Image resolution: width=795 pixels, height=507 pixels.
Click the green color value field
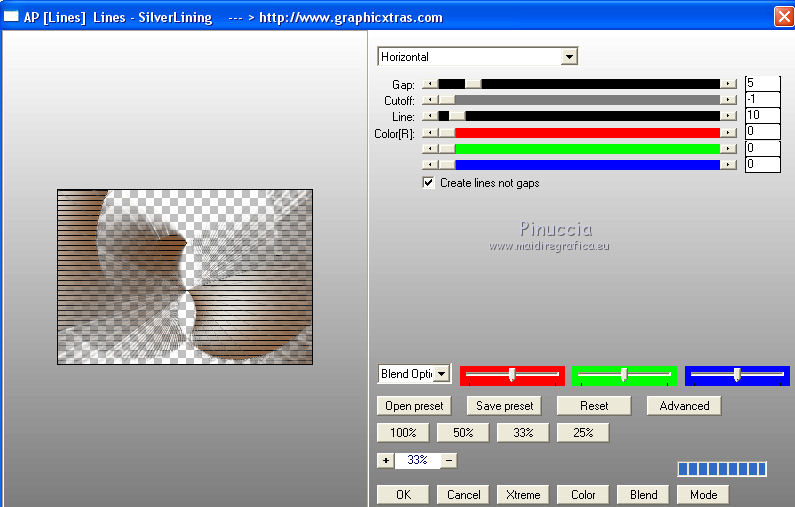(x=762, y=148)
